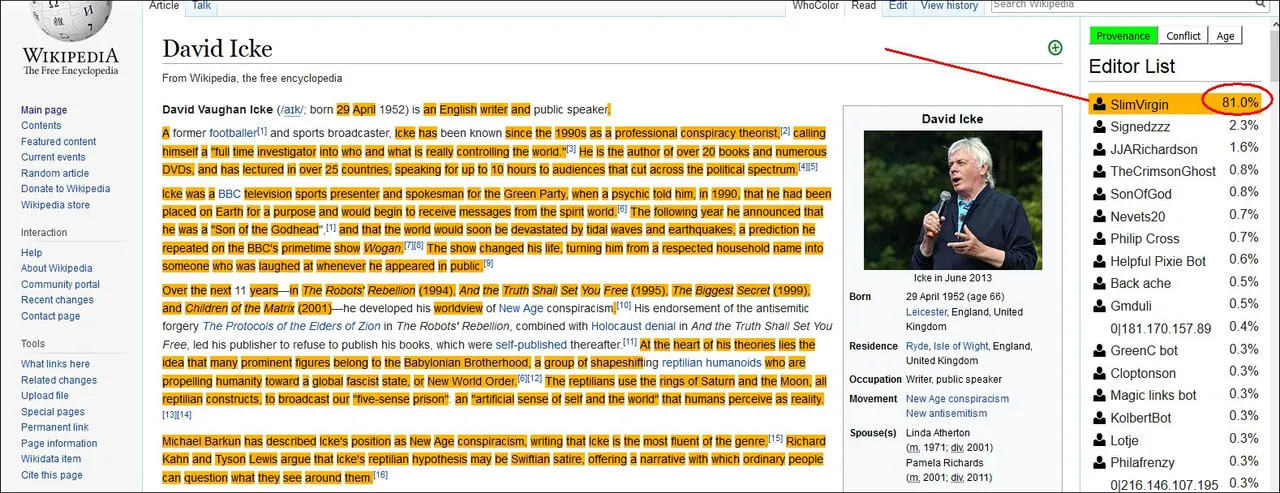Switch to the Provenance view
1280x493 pixels.
(1123, 35)
